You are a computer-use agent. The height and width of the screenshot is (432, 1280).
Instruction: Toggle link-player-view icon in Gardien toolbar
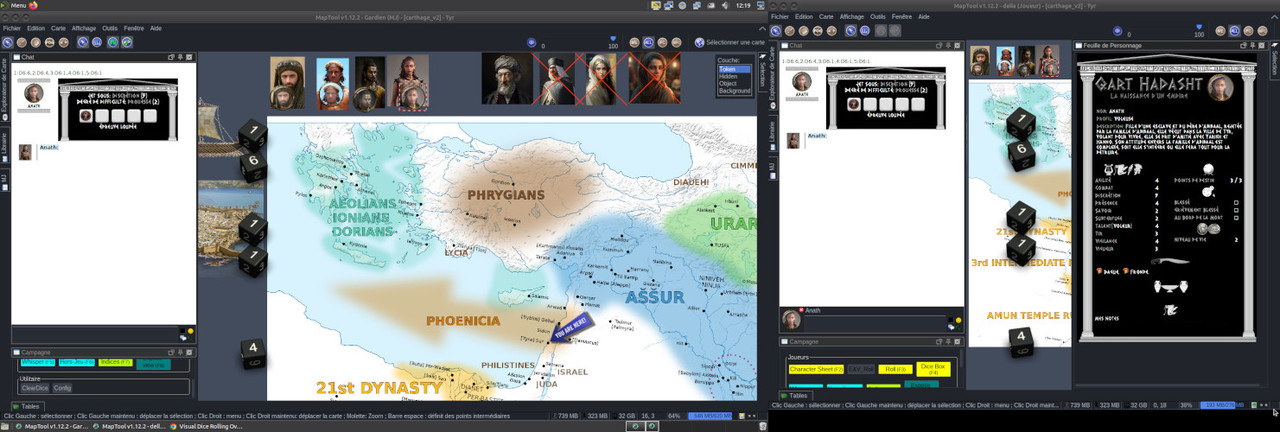pos(83,42)
